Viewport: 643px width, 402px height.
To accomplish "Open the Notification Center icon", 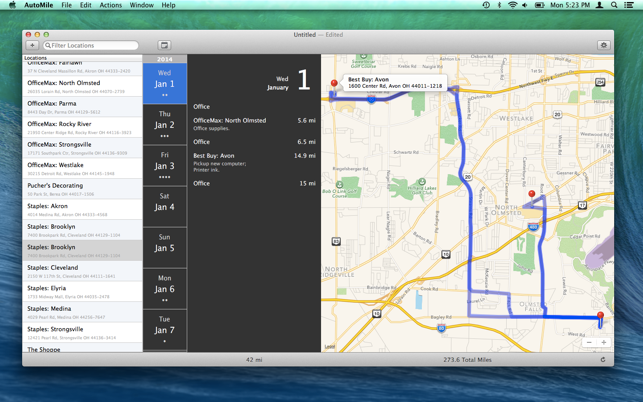I will click(628, 5).
